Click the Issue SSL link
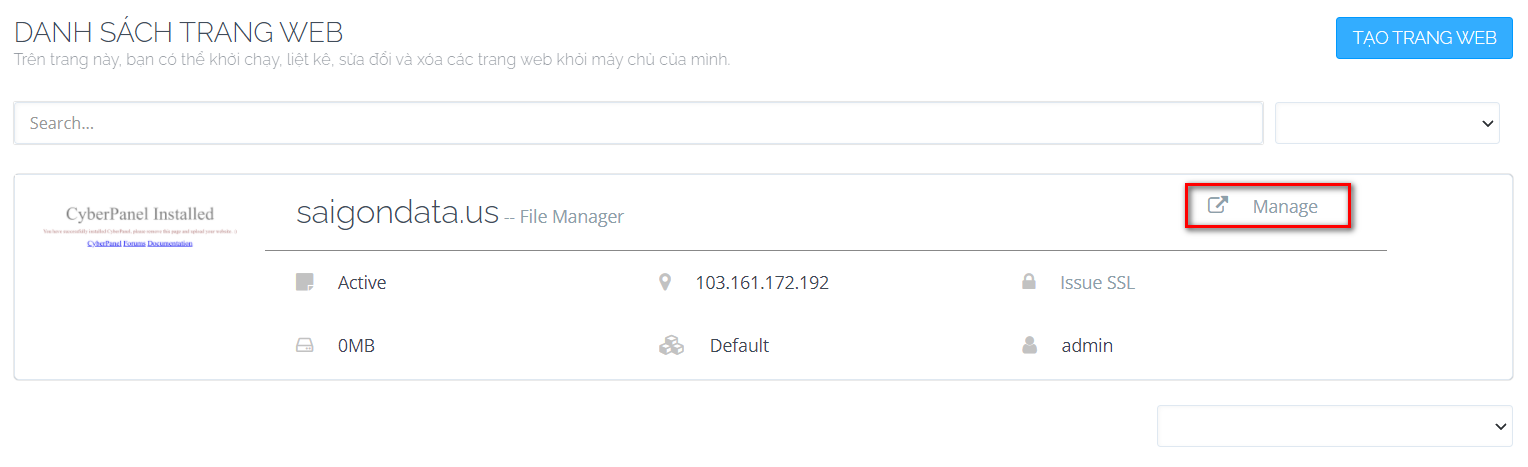Viewport: 1528px width, 467px height. (1097, 283)
